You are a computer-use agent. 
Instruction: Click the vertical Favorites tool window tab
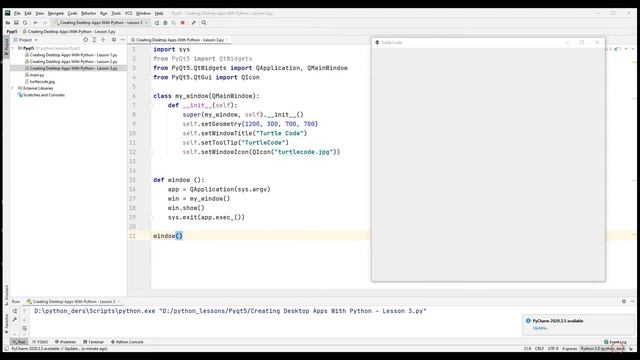point(6,324)
